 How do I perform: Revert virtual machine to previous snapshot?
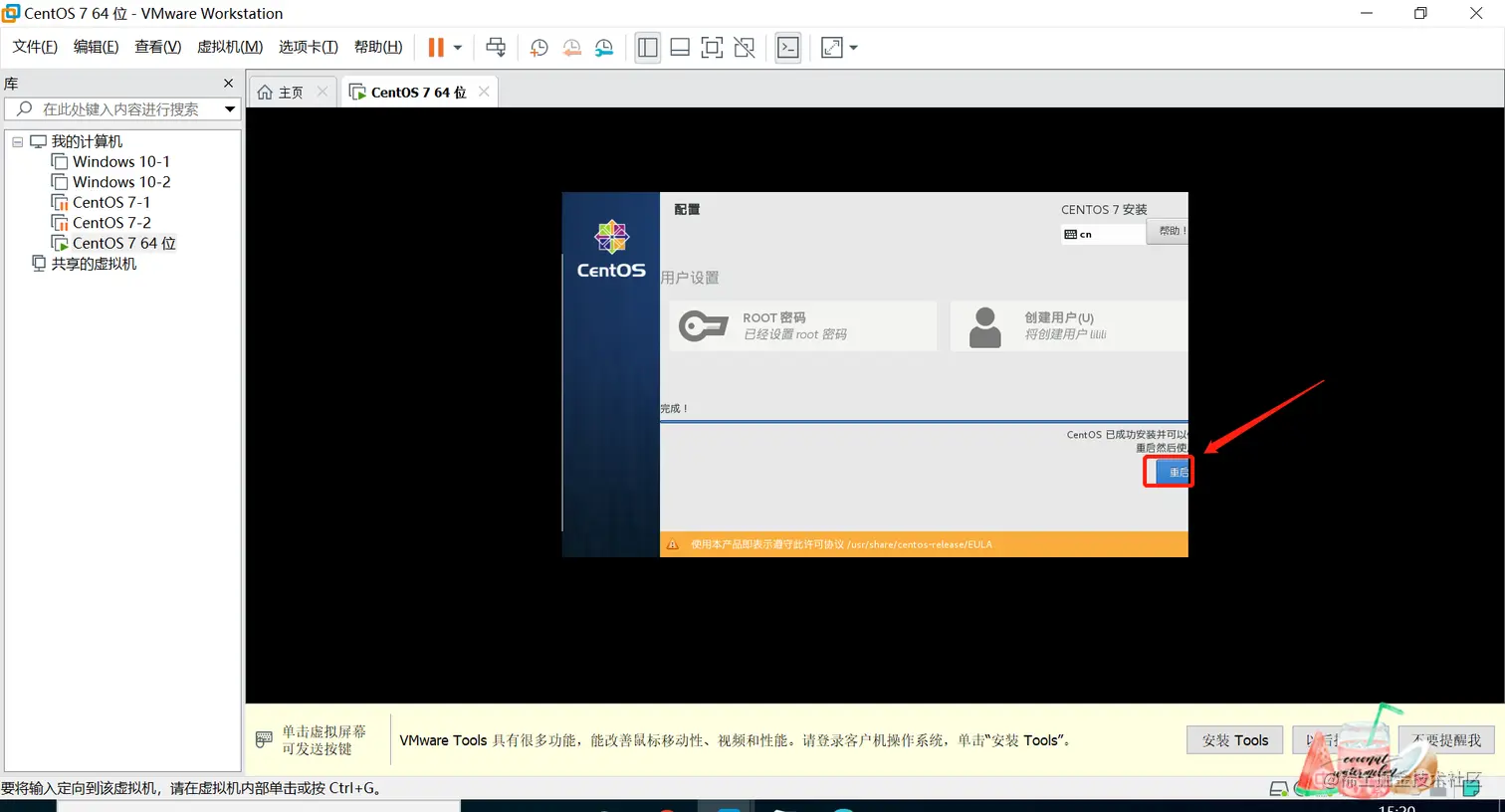(x=572, y=47)
